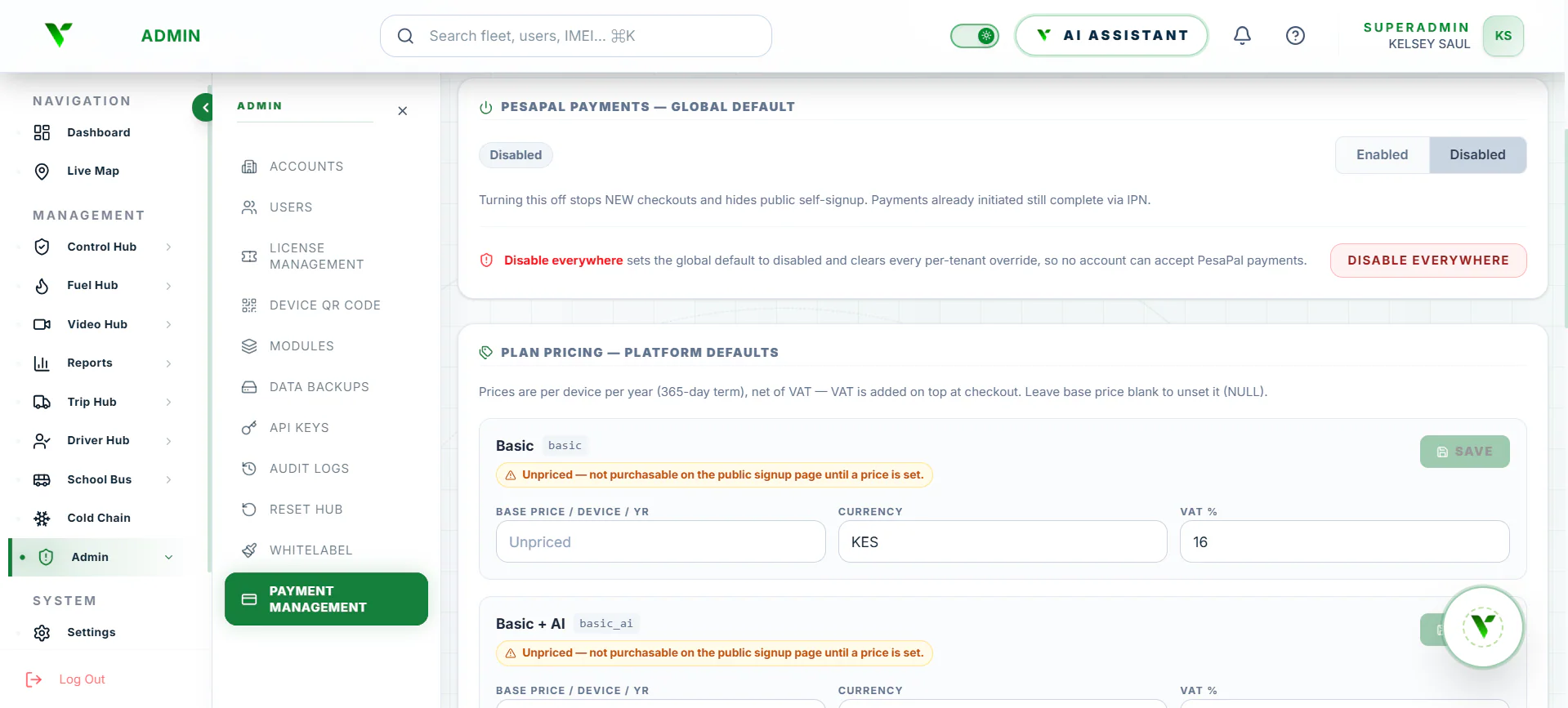Close the Admin submenu panel
1568x708 pixels.
pos(402,111)
